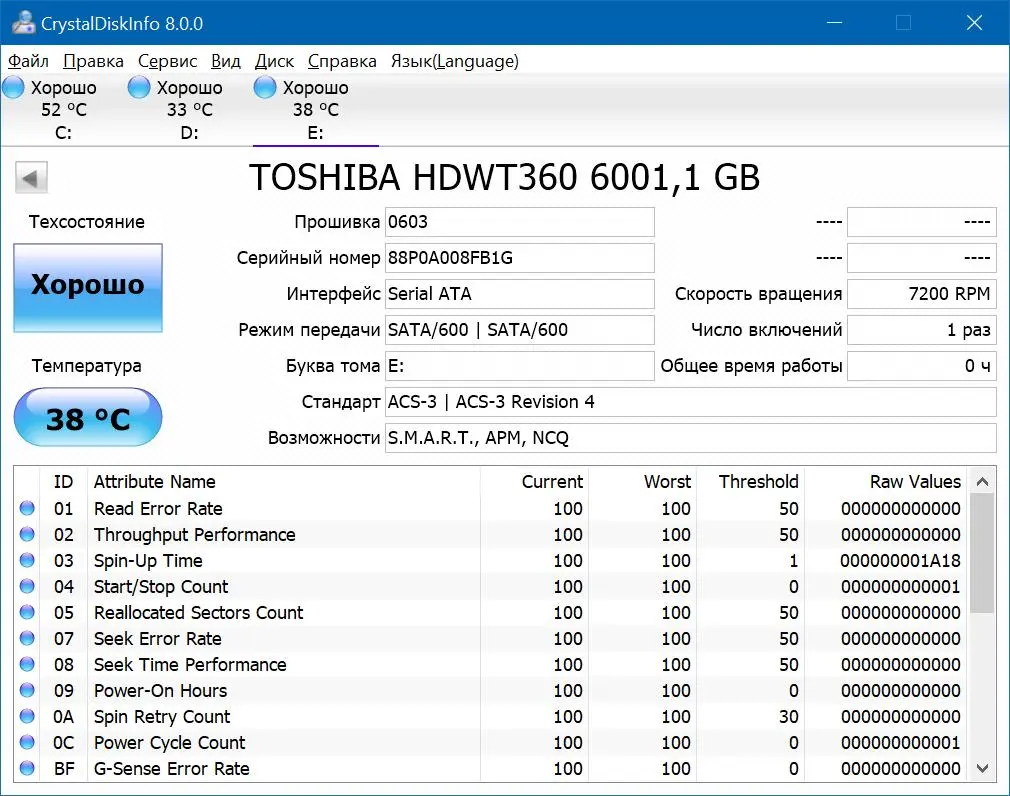
Task: Click status dot for Power Cycle Count
Action: (27, 742)
